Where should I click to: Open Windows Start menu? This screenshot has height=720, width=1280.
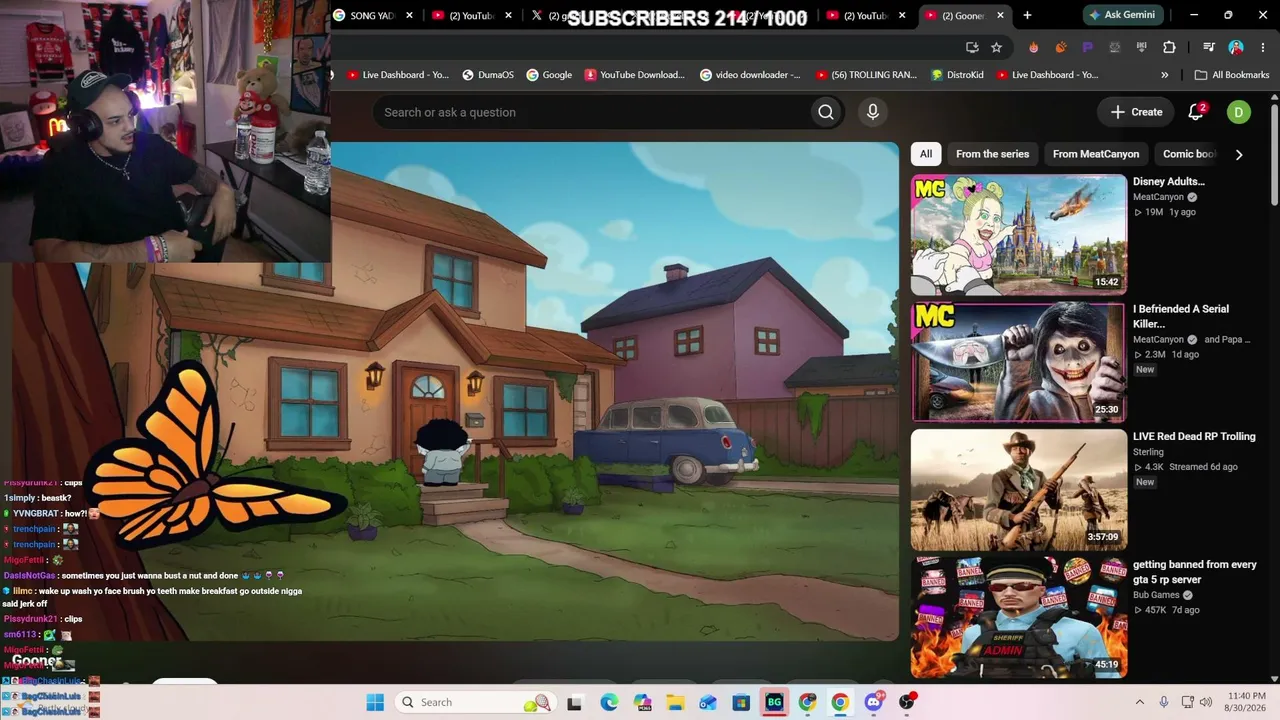coord(375,702)
